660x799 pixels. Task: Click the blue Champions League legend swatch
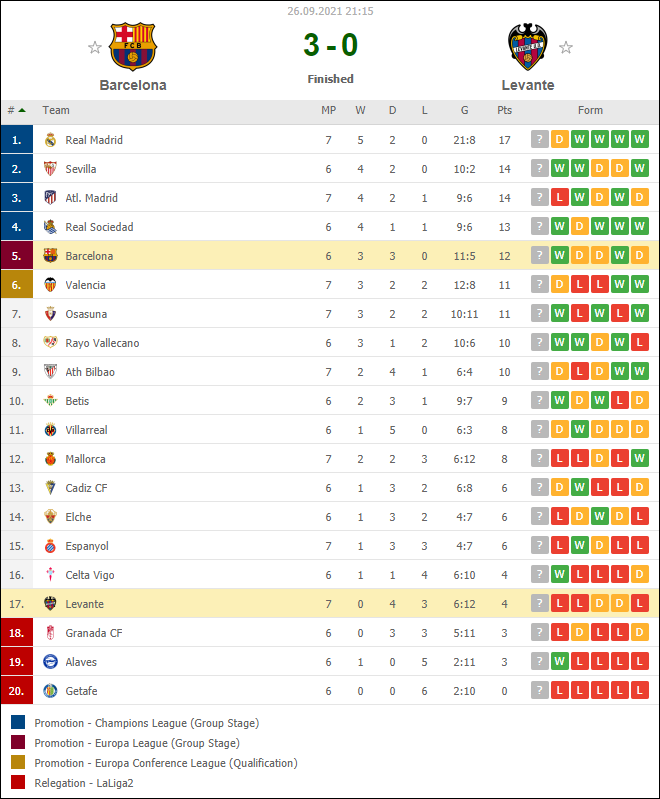18,722
